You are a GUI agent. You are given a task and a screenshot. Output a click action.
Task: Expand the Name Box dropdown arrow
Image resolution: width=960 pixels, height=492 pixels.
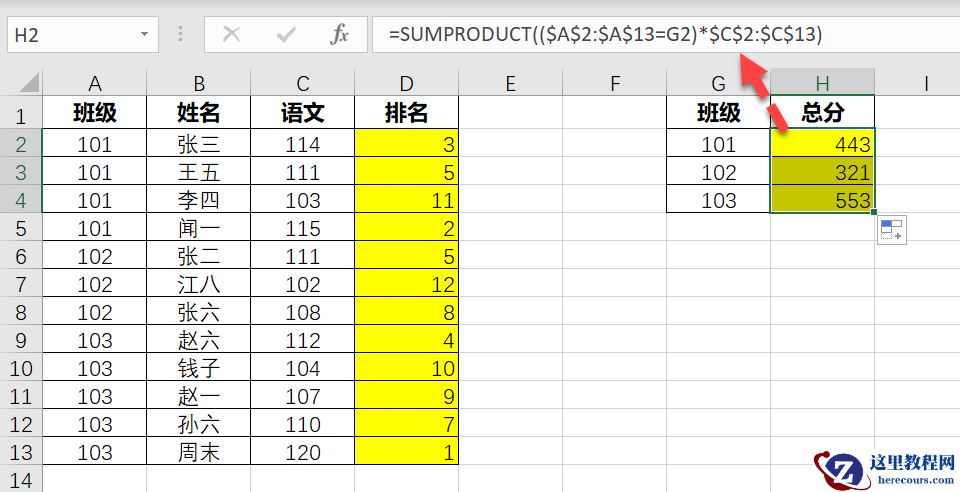(x=145, y=35)
